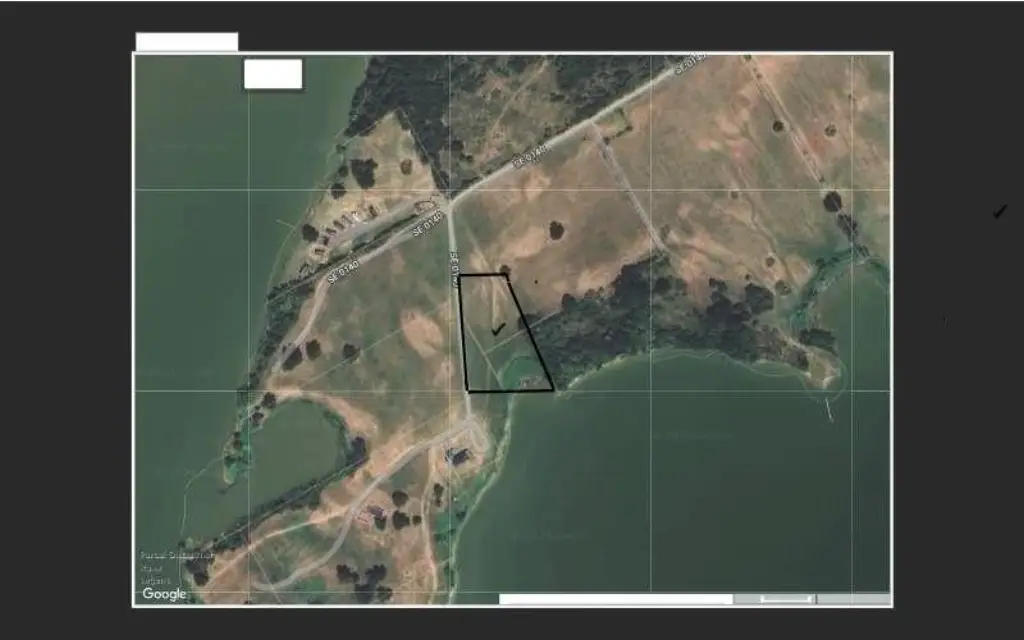
Task: Click the Google logo on the map
Action: click(164, 594)
